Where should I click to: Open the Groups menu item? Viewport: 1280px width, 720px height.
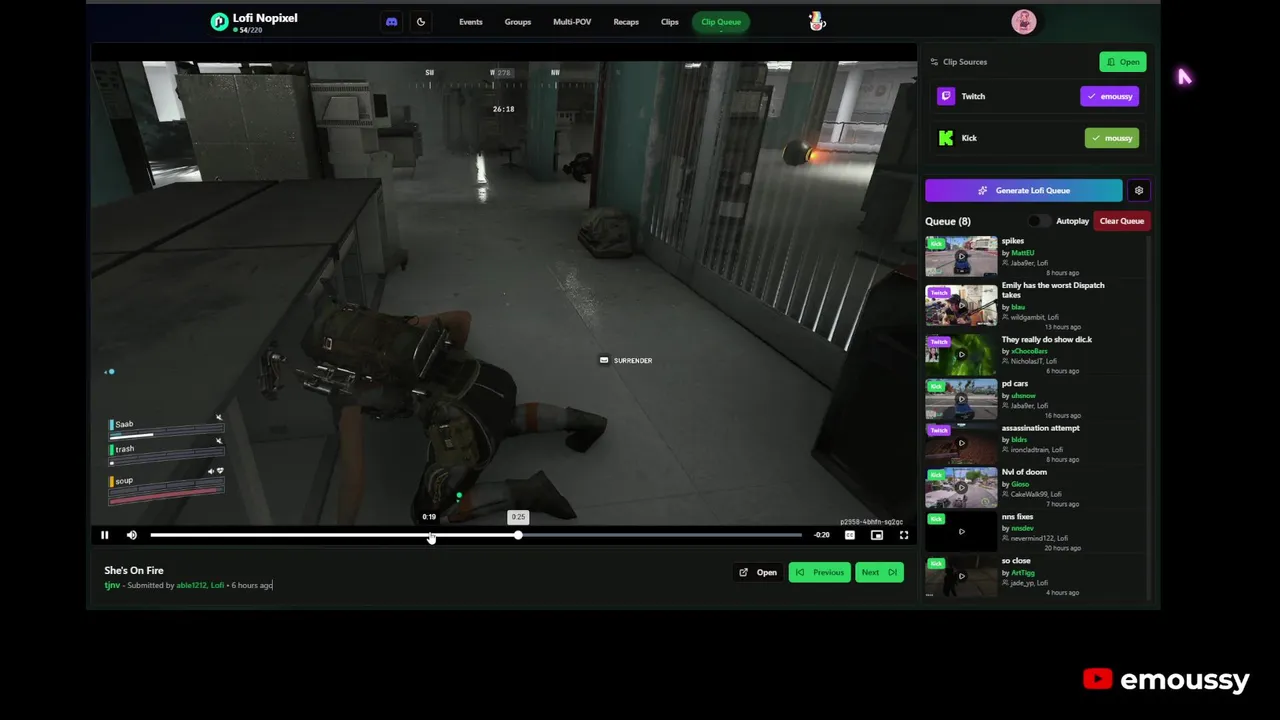pyautogui.click(x=518, y=22)
